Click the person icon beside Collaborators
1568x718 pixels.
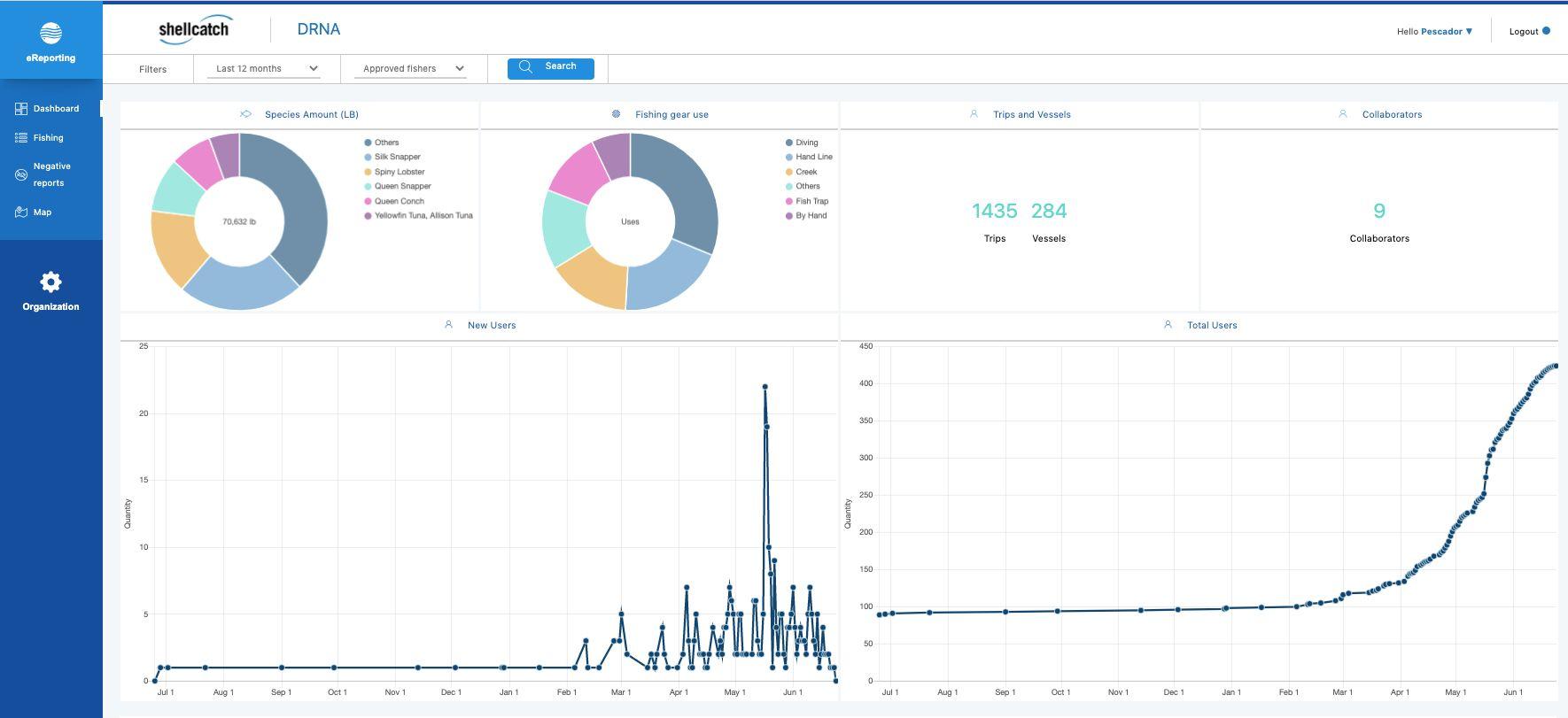click(x=1342, y=114)
